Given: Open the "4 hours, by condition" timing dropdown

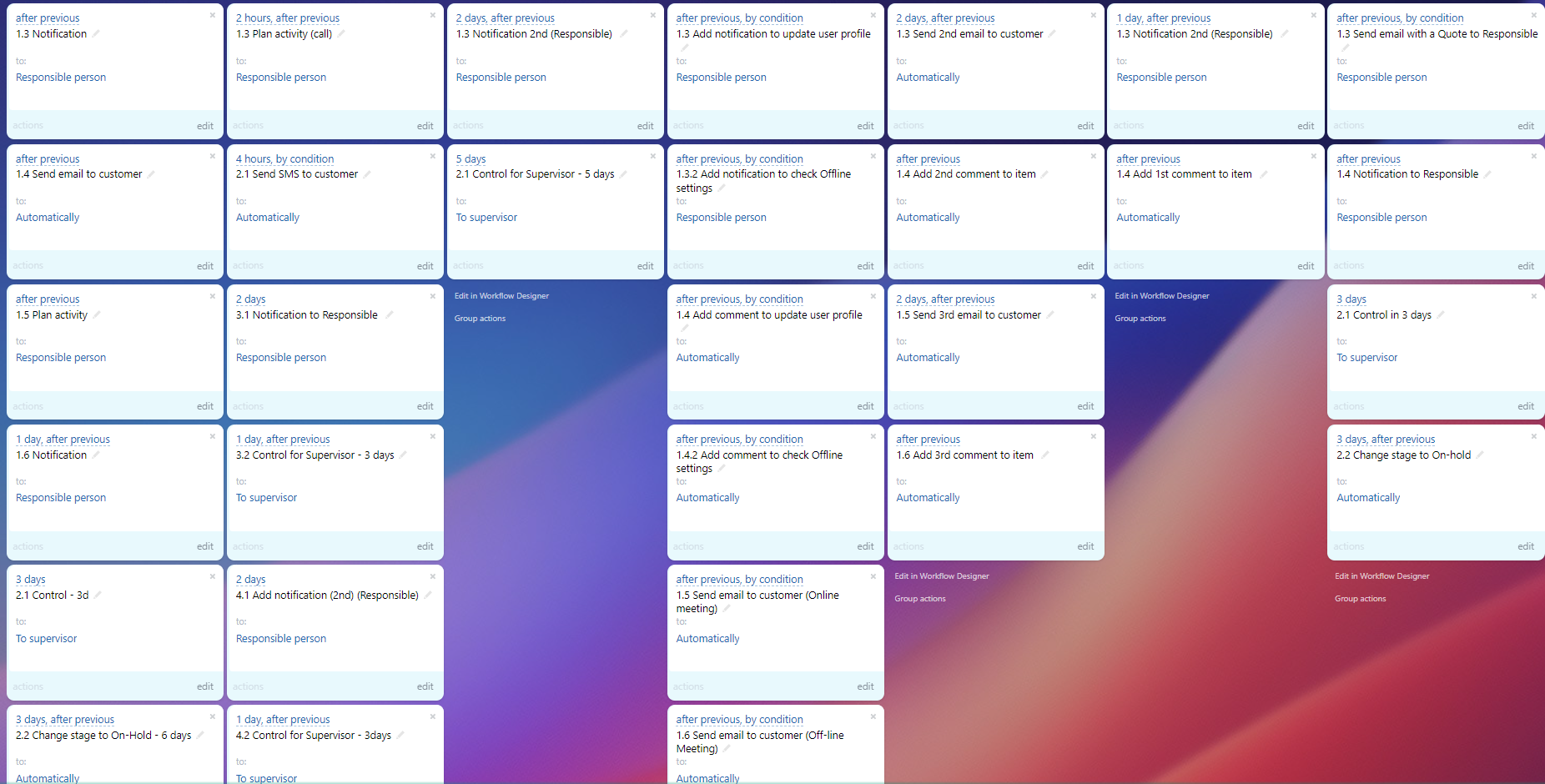Looking at the screenshot, I should (x=284, y=159).
